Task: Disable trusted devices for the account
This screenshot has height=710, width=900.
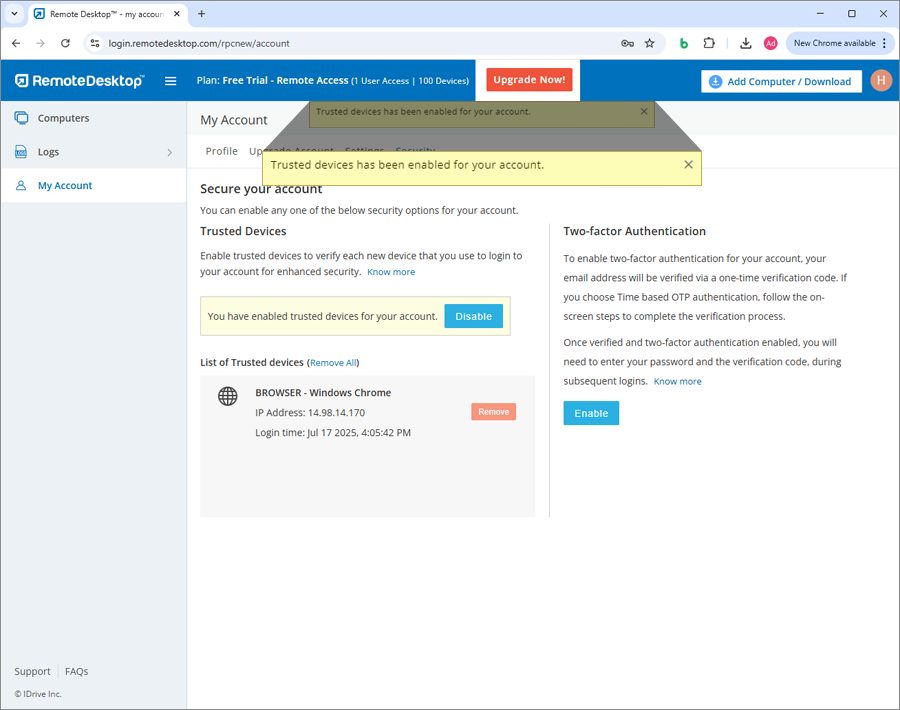Action: tap(473, 316)
